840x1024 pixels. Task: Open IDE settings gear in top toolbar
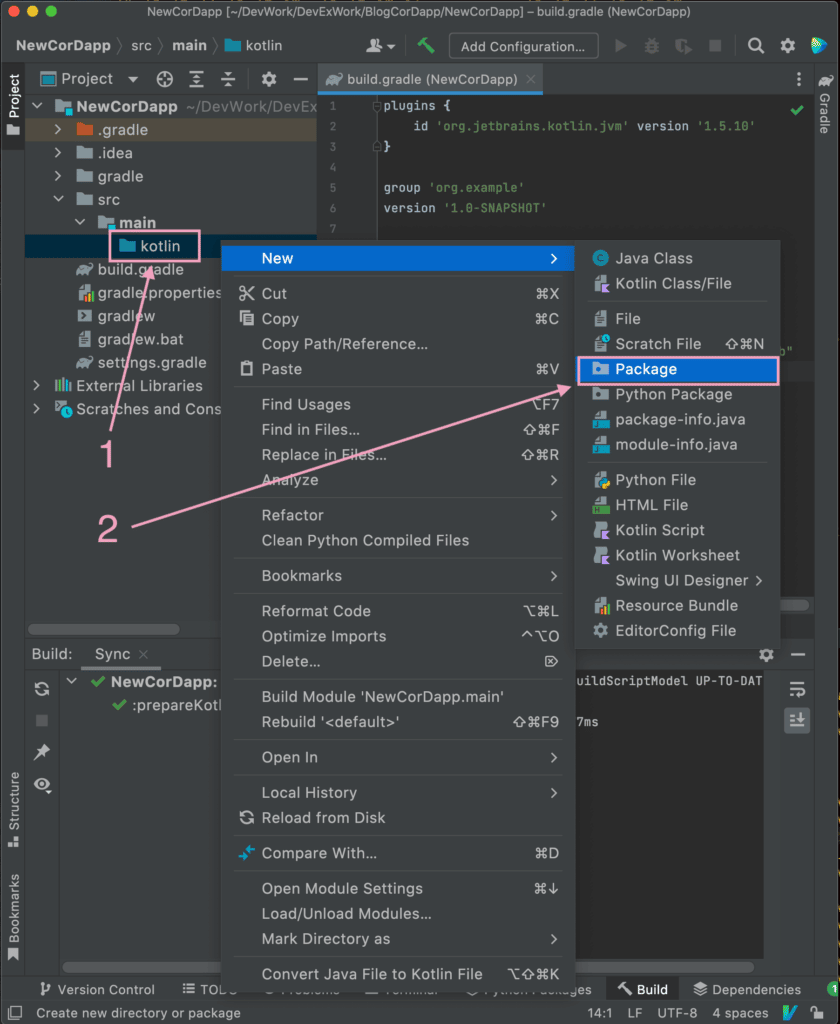pyautogui.click(x=788, y=46)
